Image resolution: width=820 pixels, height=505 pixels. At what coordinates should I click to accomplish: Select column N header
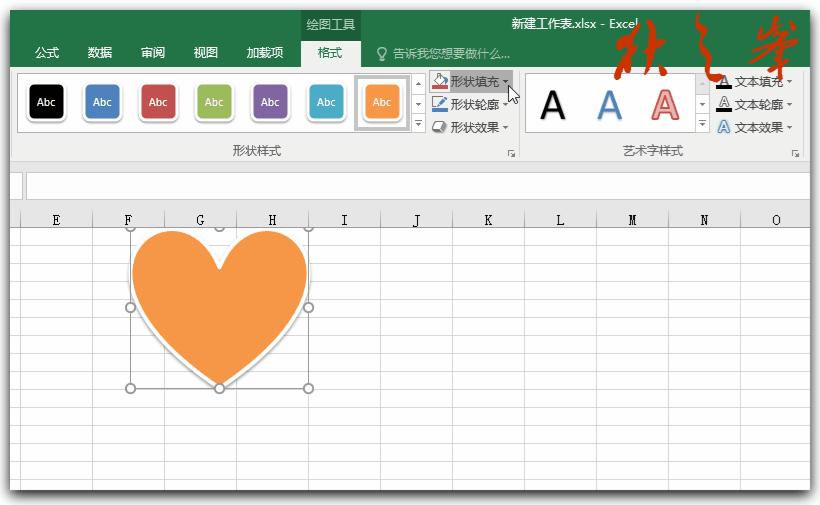tap(704, 220)
